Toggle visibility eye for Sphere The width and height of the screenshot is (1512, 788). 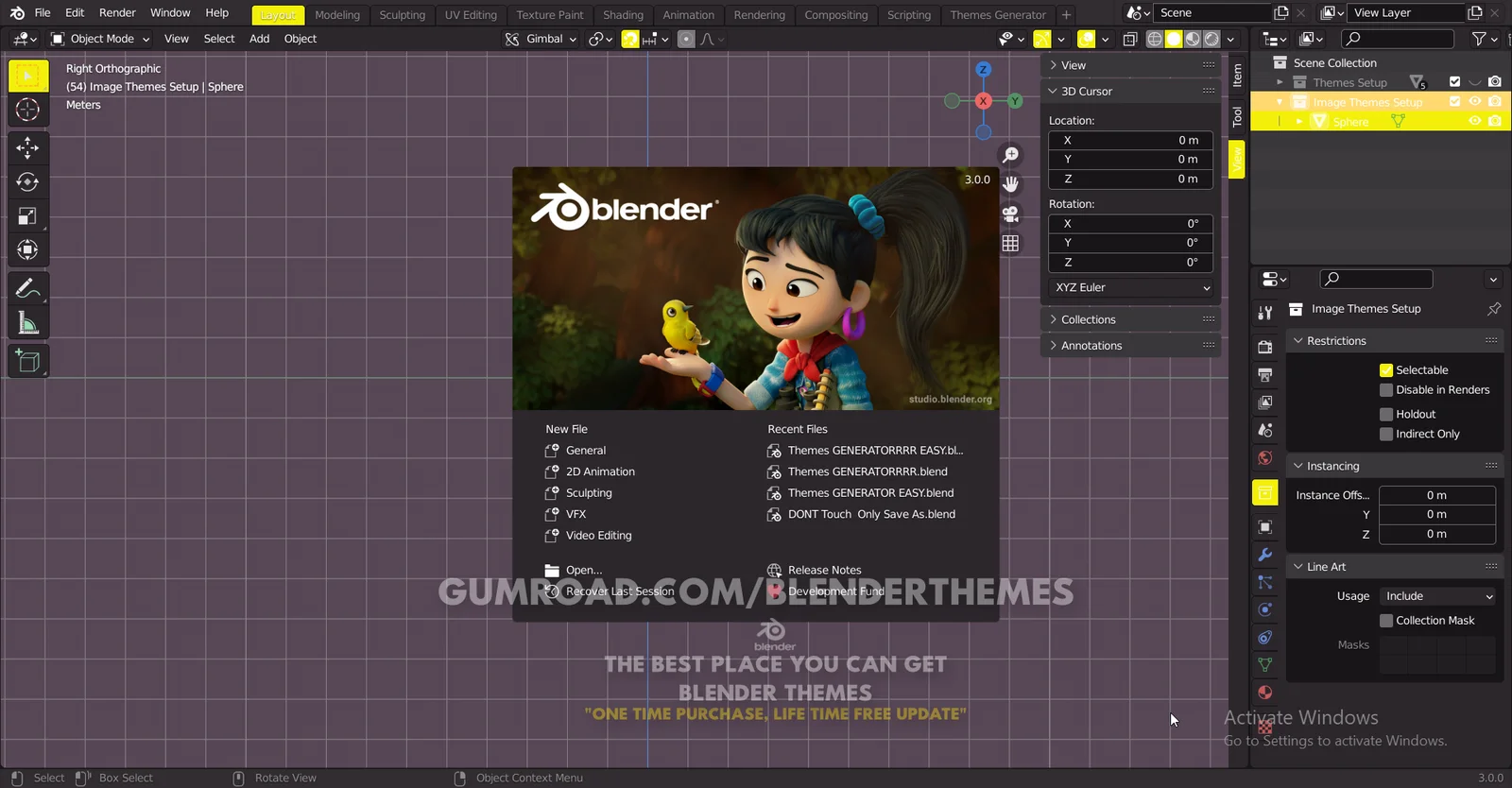point(1474,121)
